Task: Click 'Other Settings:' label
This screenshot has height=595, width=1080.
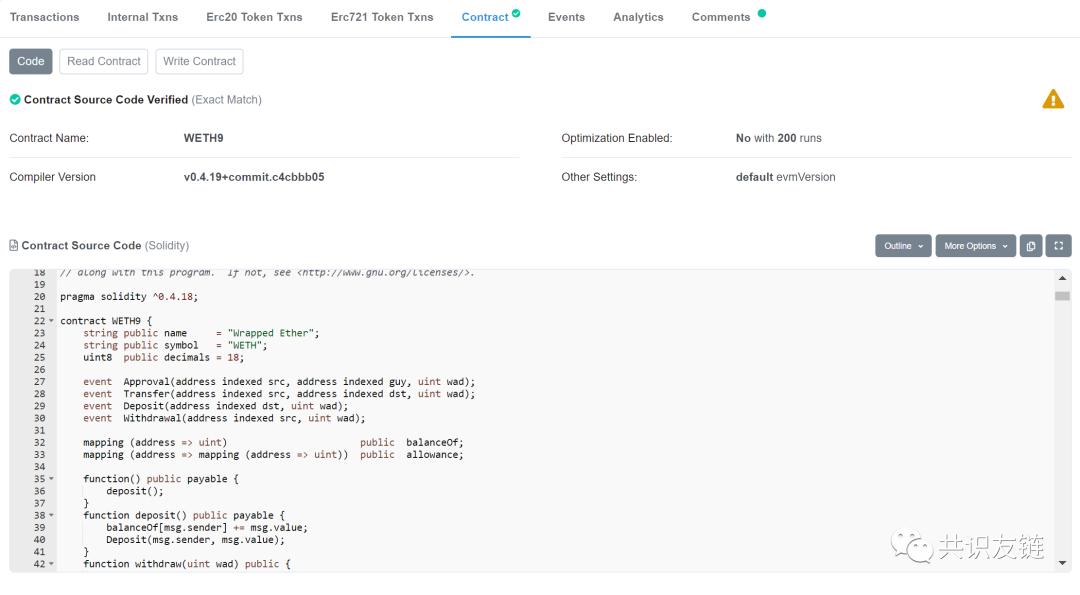Action: point(599,177)
